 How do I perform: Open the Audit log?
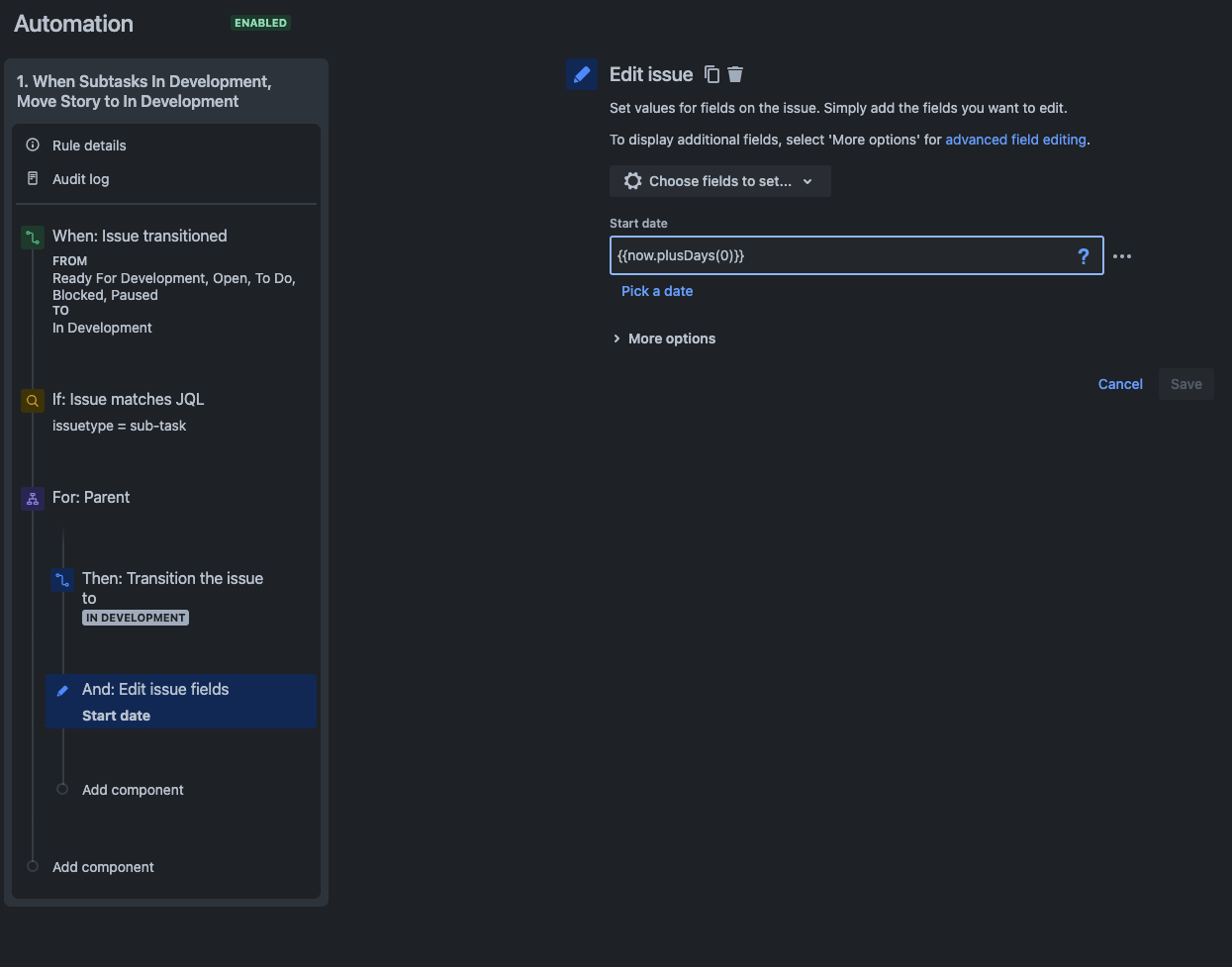tap(81, 179)
